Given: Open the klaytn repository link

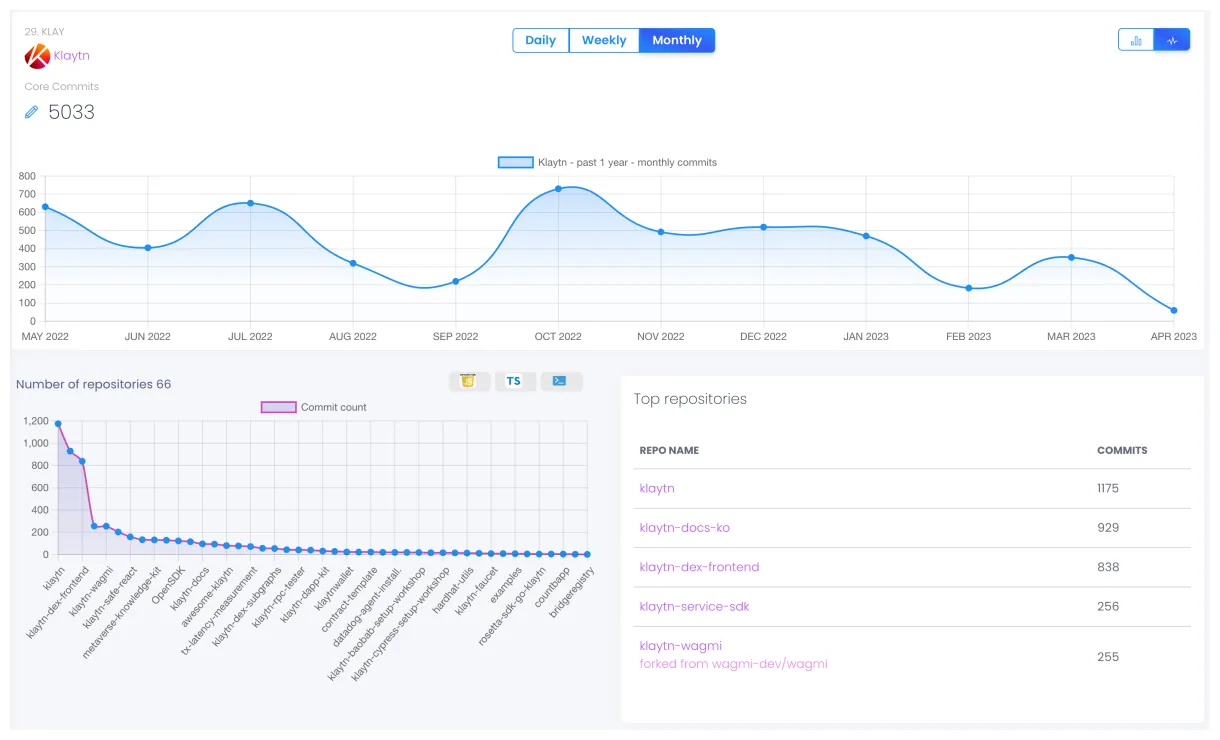Looking at the screenshot, I should click(657, 488).
